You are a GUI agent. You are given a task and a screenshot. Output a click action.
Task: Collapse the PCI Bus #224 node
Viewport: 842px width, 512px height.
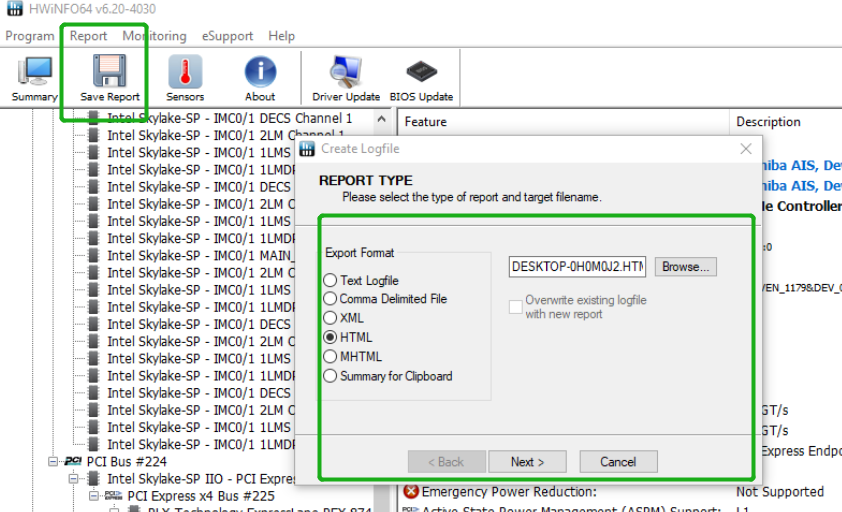[x=53, y=461]
